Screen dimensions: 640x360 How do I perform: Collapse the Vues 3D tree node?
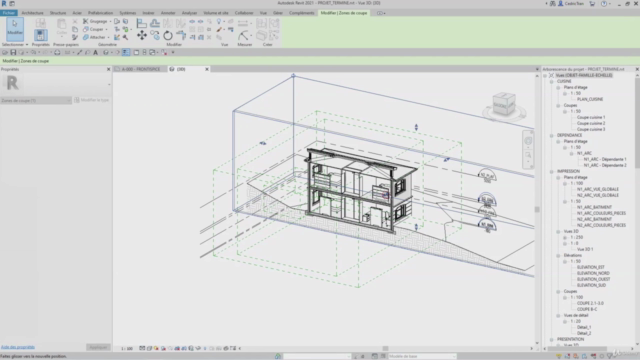coord(558,231)
